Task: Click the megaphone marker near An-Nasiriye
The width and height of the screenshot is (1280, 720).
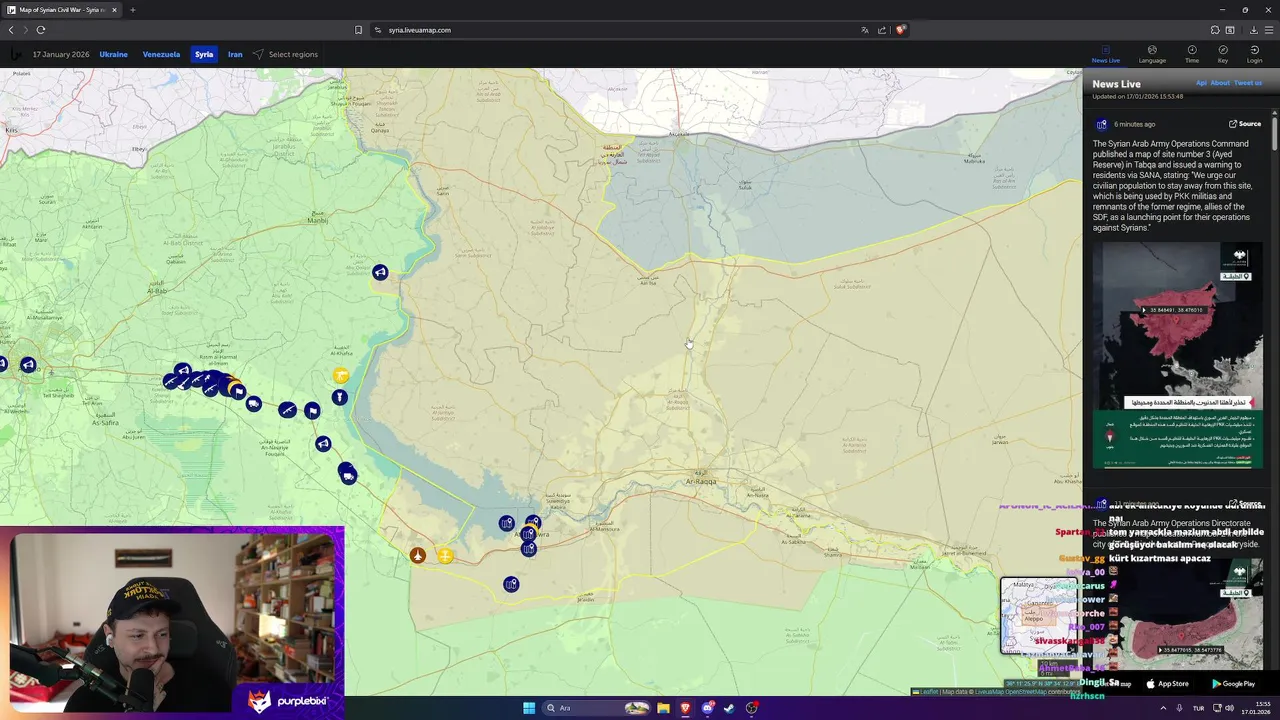Action: point(323,443)
